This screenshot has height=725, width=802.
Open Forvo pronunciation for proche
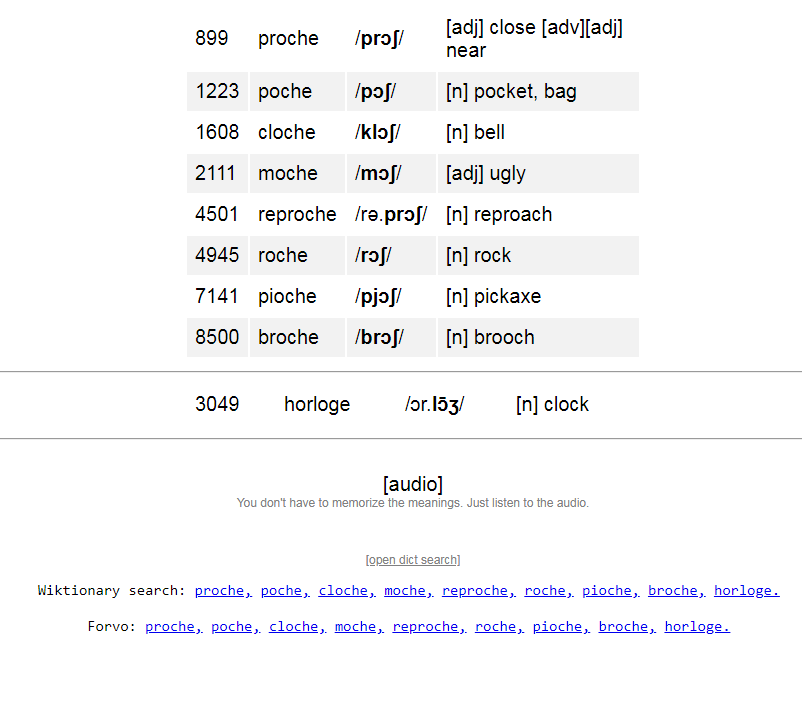(173, 626)
